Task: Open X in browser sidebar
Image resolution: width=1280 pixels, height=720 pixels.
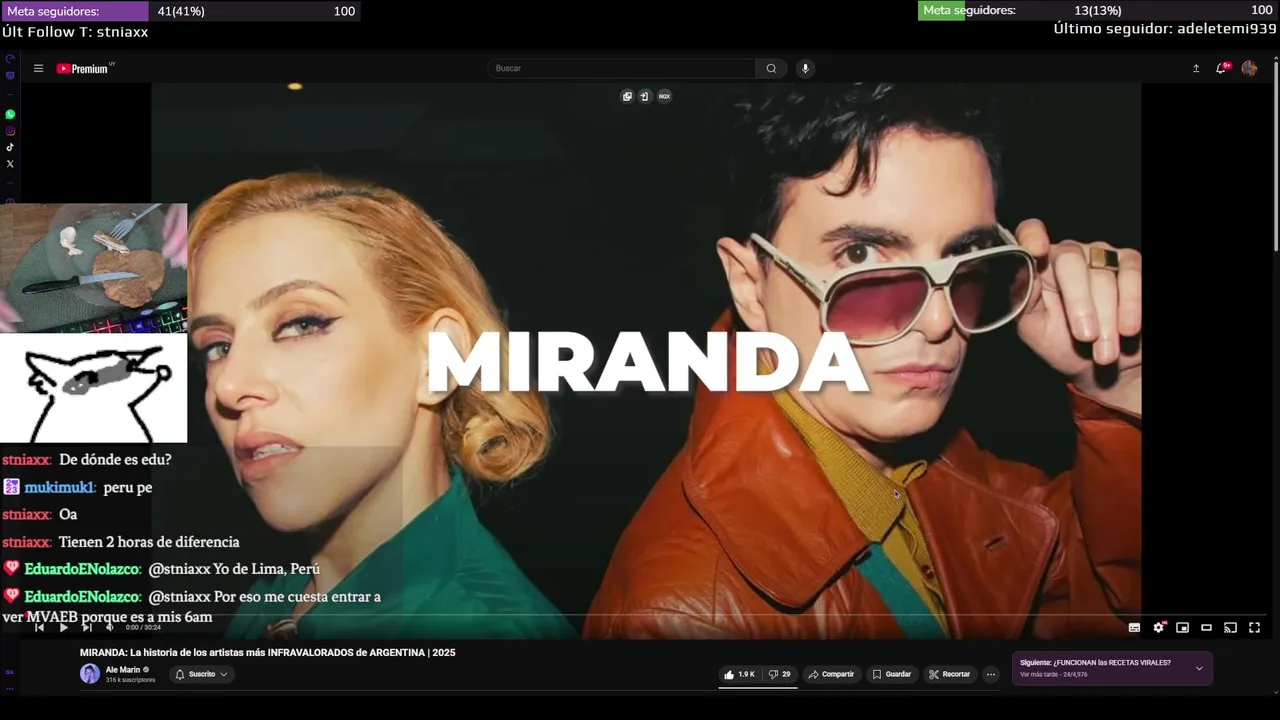Action: (x=10, y=163)
